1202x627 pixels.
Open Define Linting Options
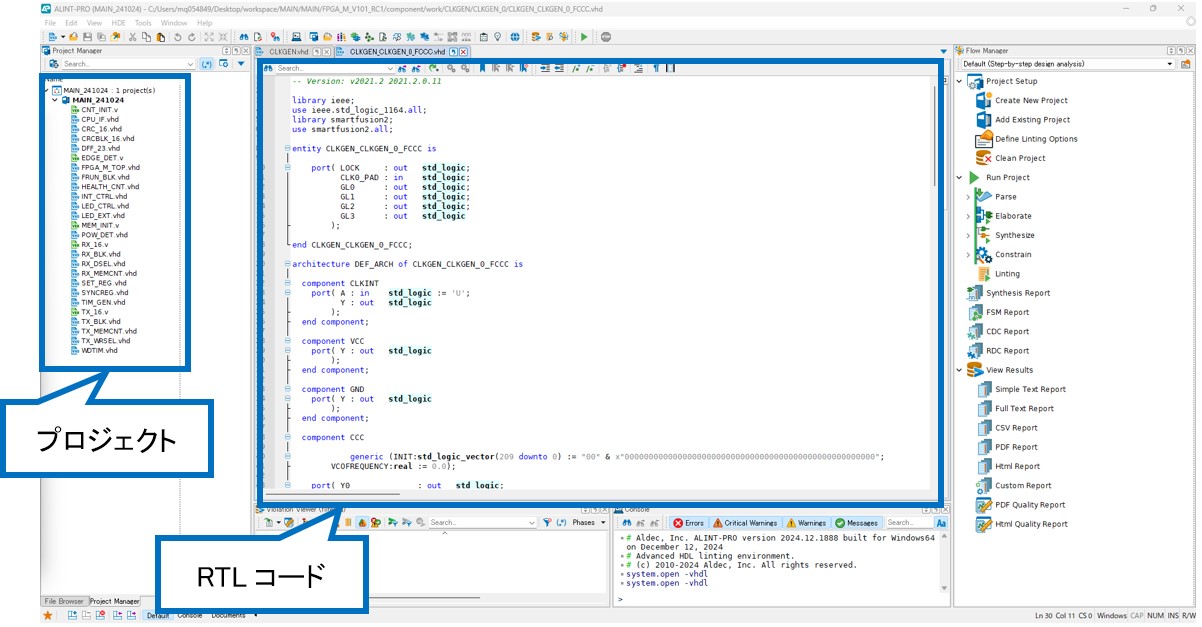pyautogui.click(x=1036, y=139)
